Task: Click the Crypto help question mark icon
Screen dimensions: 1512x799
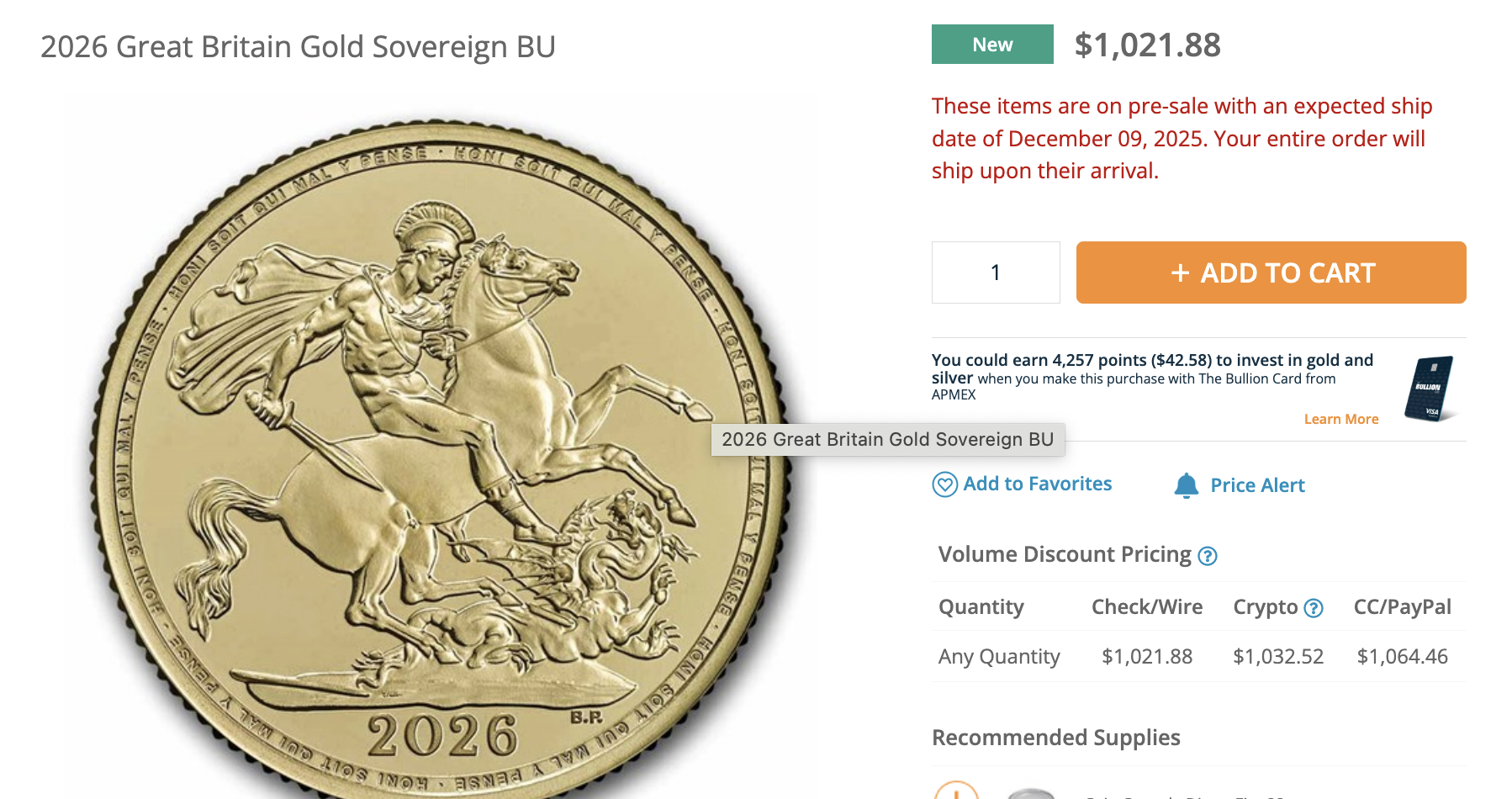Action: (1314, 608)
